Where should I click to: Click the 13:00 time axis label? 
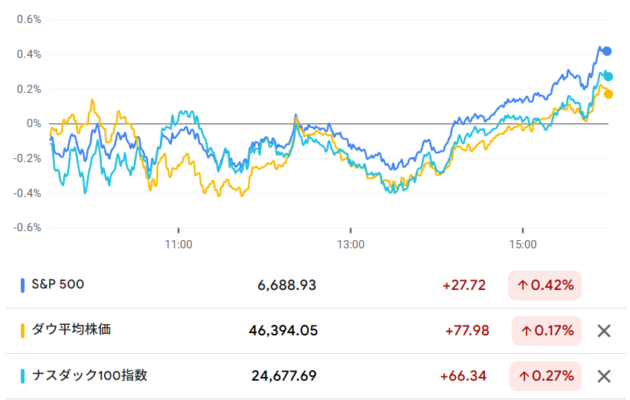tap(351, 243)
